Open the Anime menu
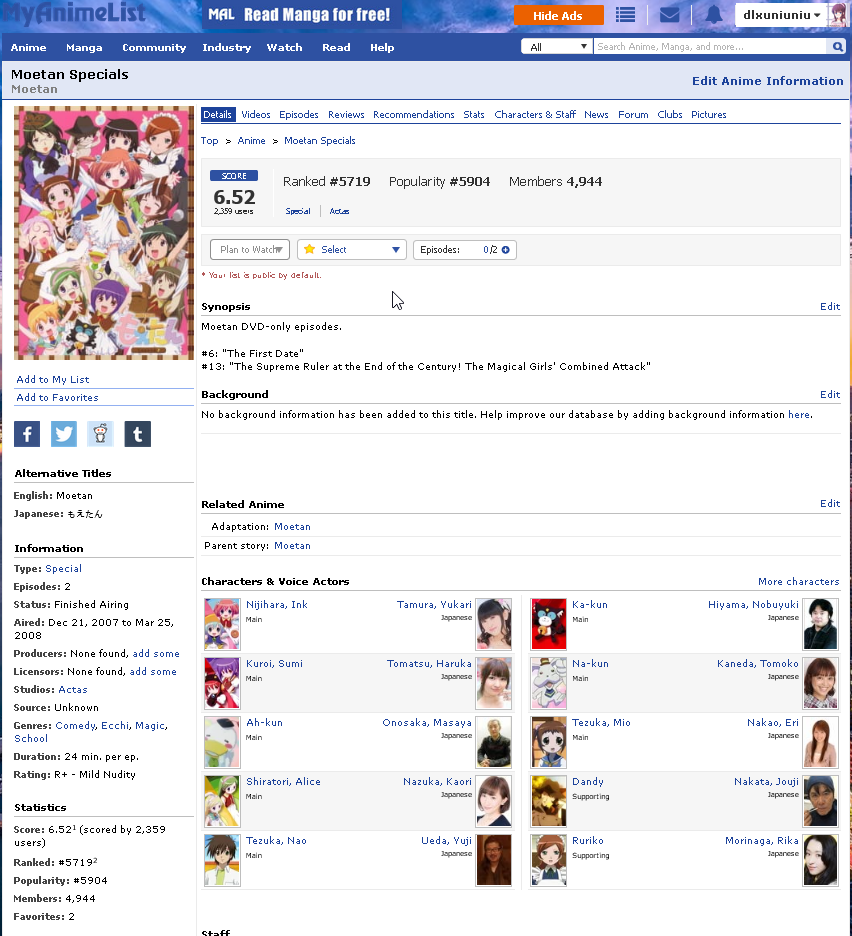 pyautogui.click(x=28, y=47)
